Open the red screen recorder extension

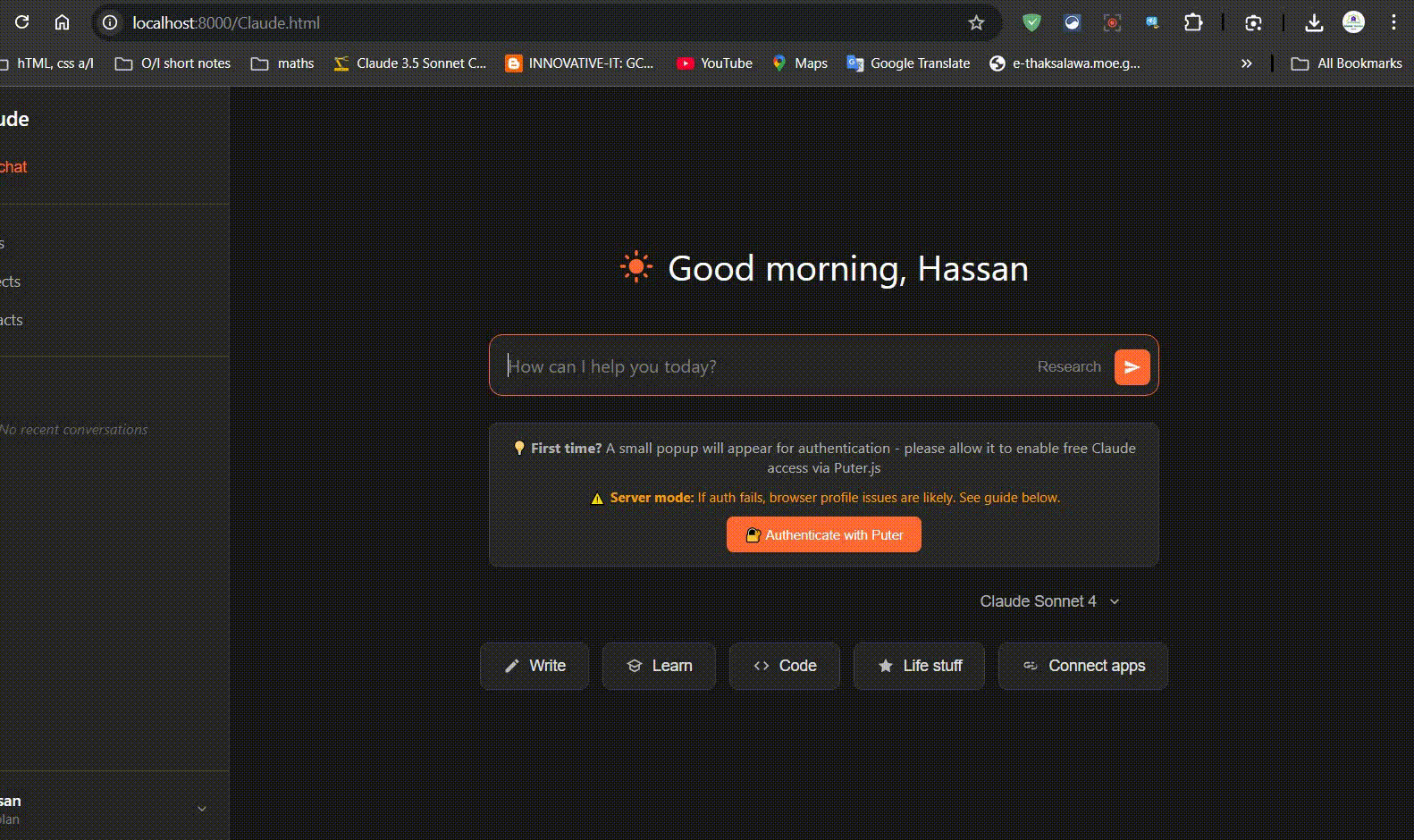point(1112,22)
